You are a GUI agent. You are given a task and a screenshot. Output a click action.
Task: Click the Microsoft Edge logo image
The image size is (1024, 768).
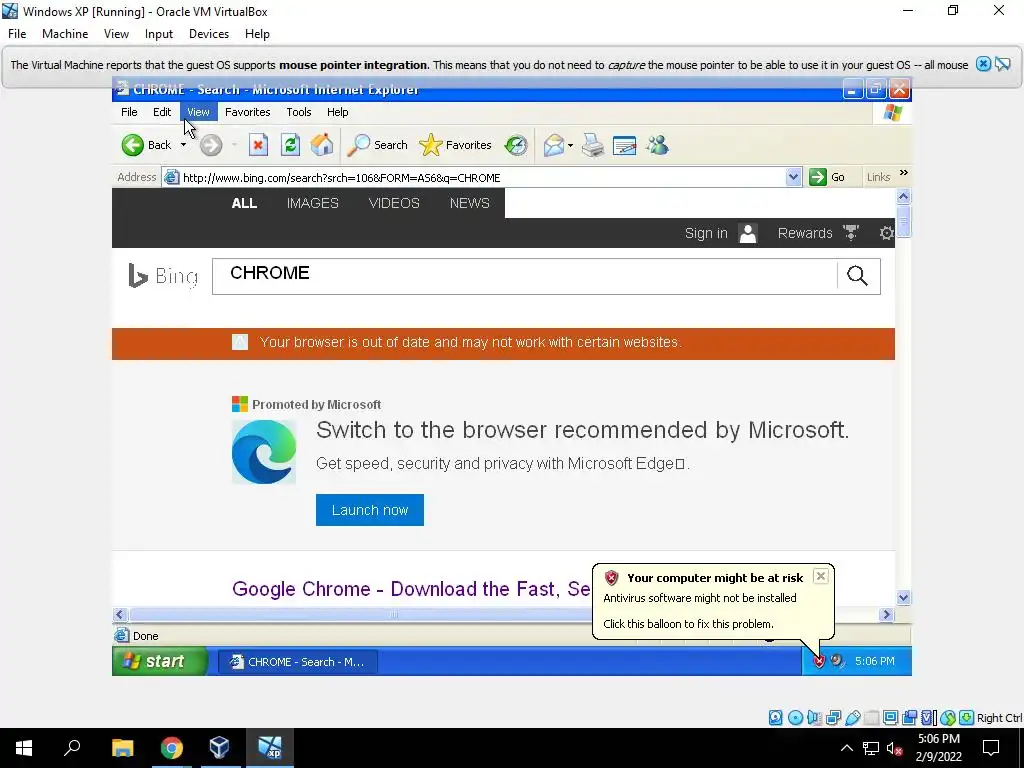(x=264, y=451)
